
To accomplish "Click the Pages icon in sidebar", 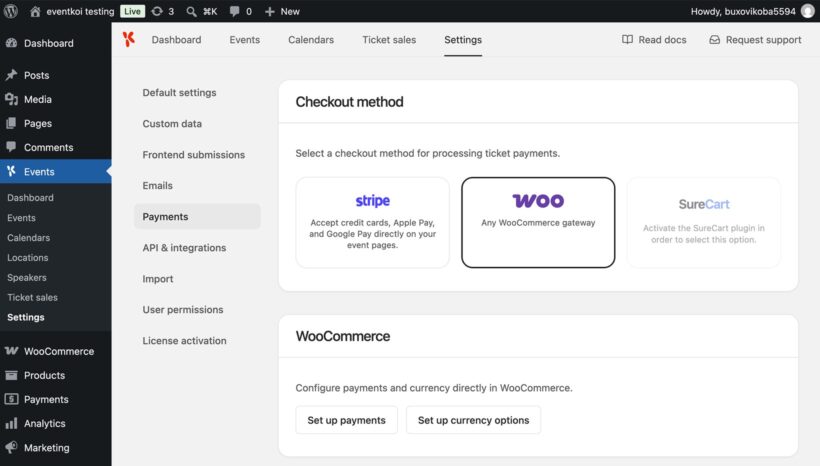I will click(12, 123).
